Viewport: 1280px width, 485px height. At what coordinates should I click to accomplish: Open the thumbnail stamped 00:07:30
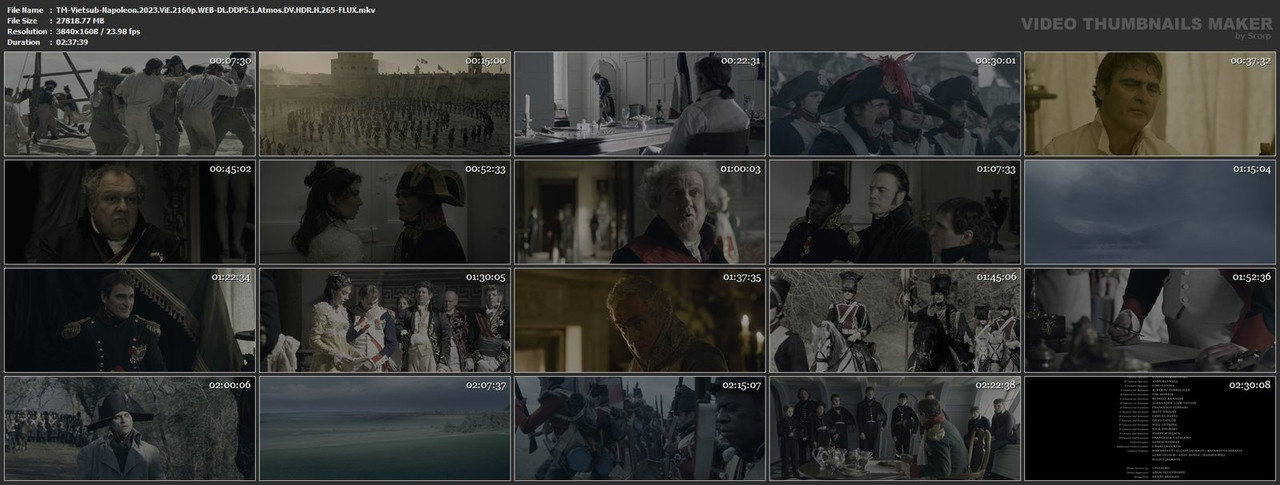130,103
